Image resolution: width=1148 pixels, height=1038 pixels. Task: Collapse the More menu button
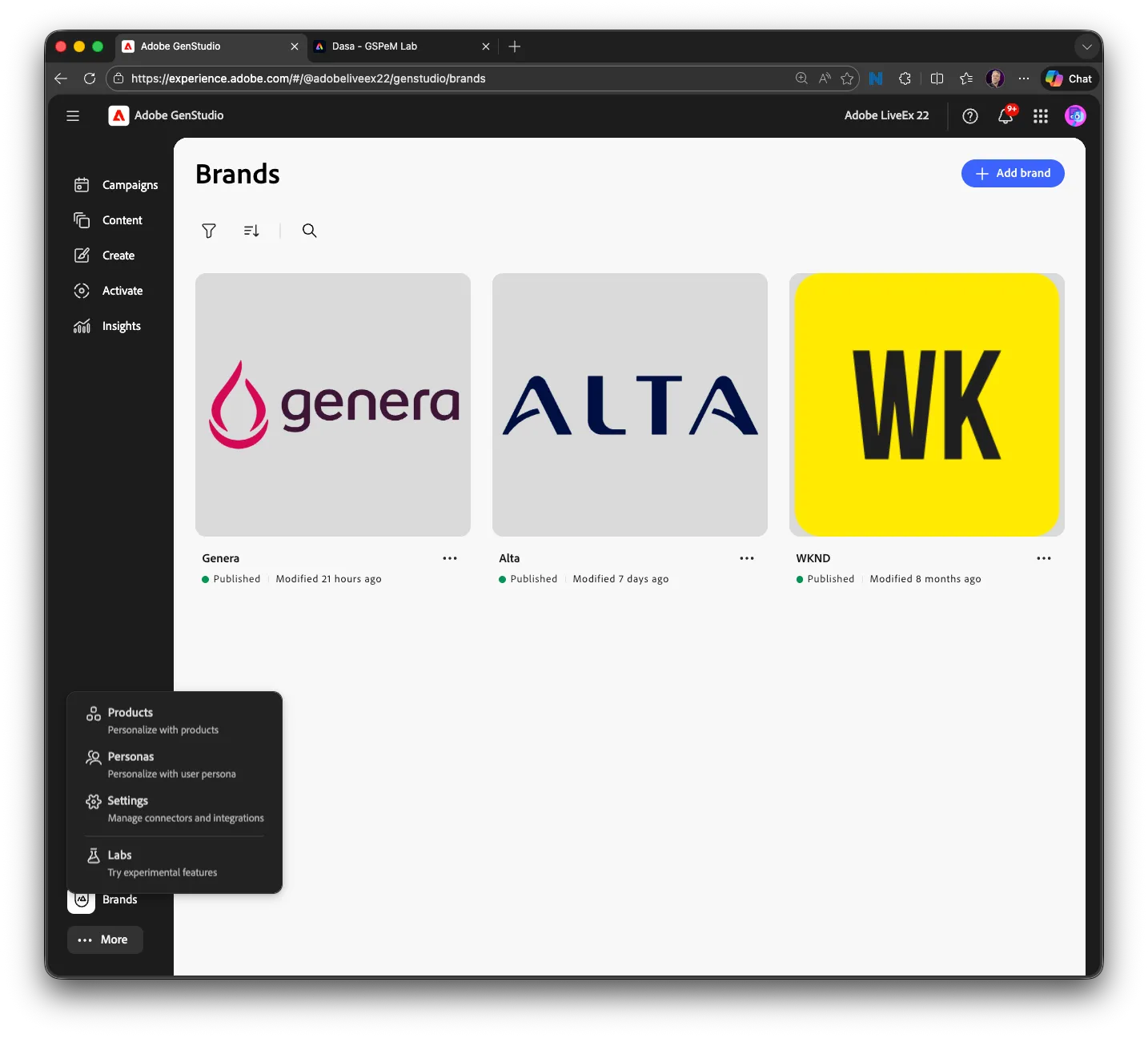(x=105, y=940)
